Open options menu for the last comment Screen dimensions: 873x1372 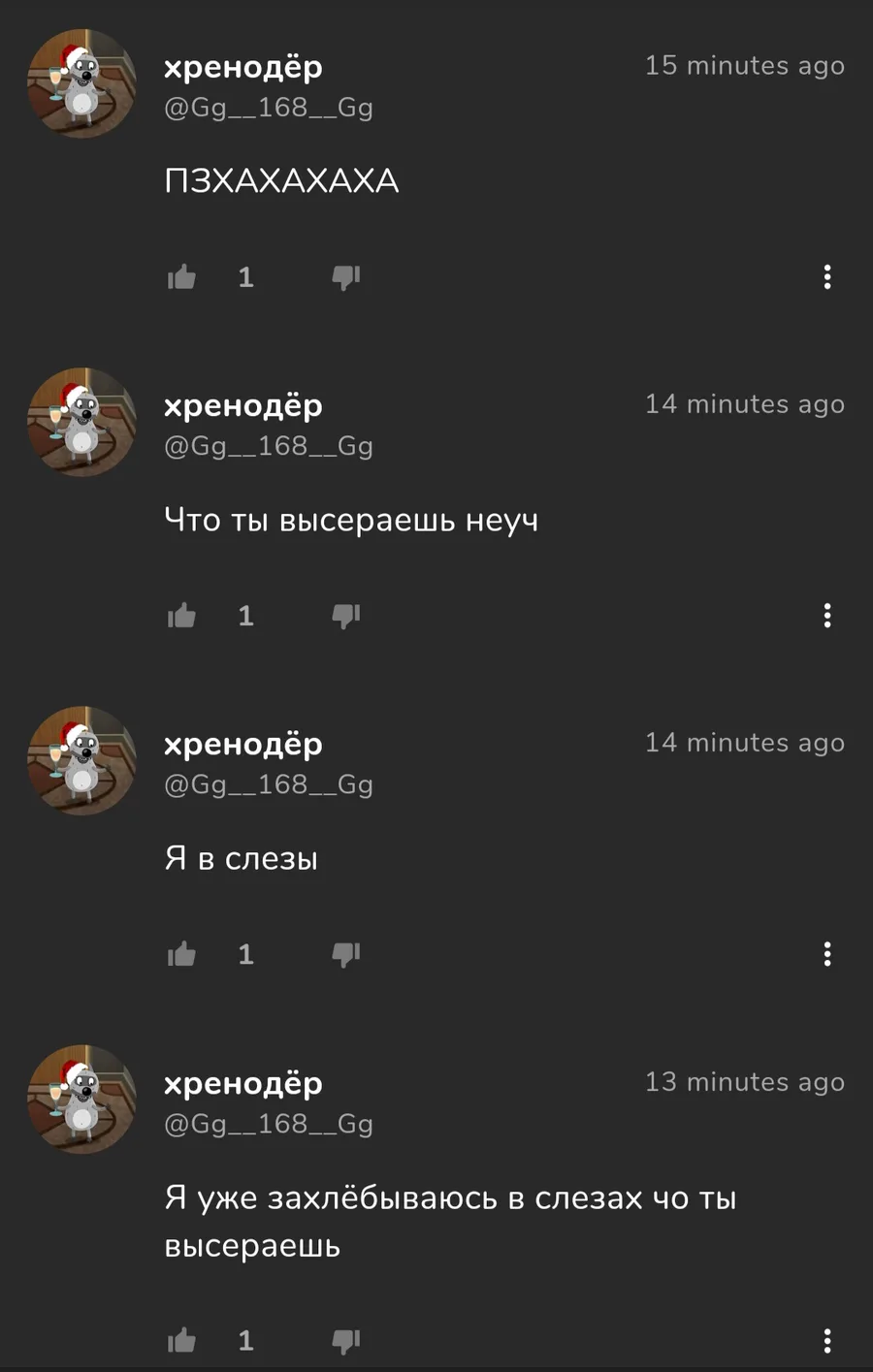[x=827, y=1341]
